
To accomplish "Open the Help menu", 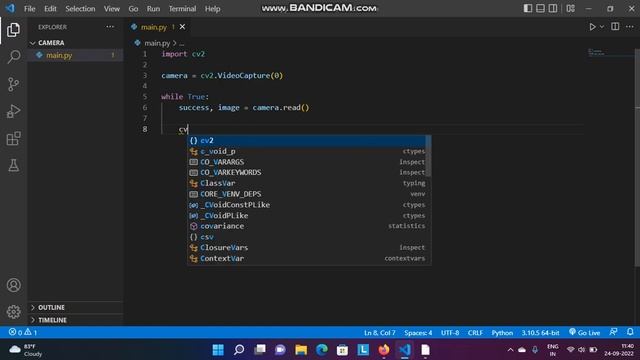I will [x=213, y=9].
